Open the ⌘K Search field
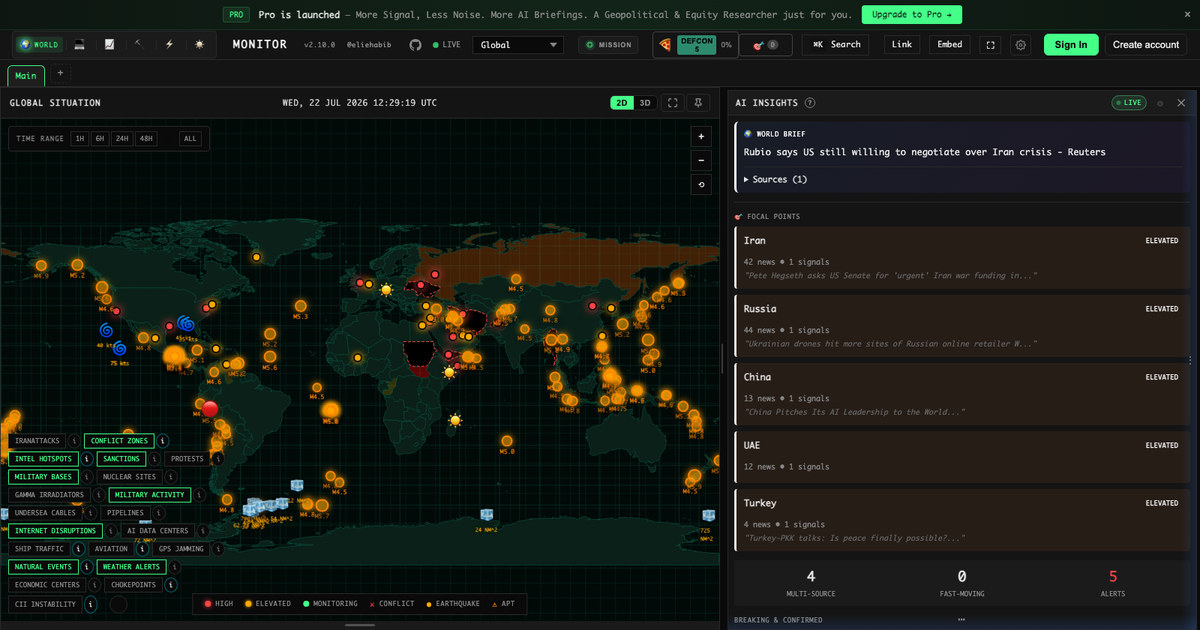The image size is (1200, 630). point(836,45)
